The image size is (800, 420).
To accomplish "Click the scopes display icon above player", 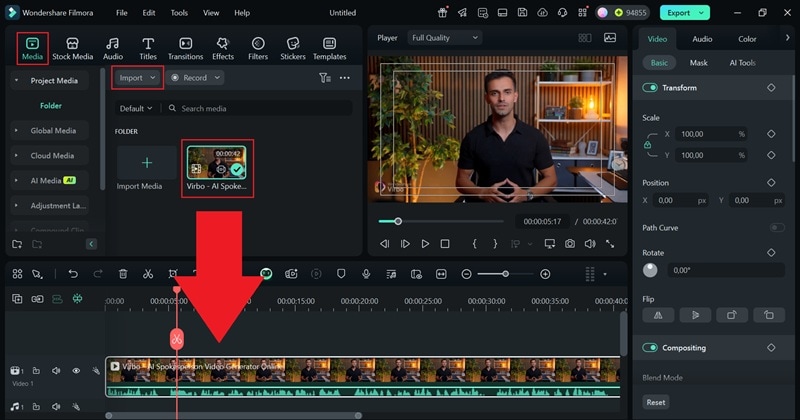I will coord(610,38).
